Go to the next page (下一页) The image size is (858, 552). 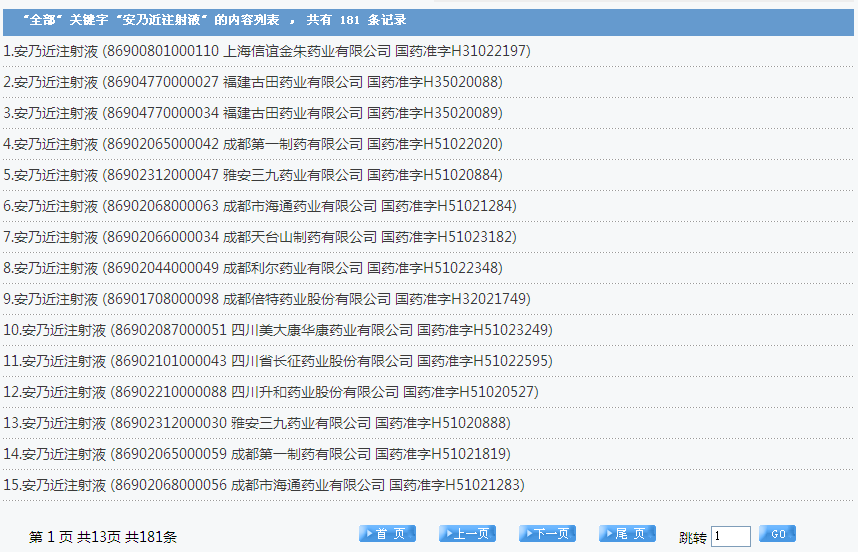coord(547,534)
